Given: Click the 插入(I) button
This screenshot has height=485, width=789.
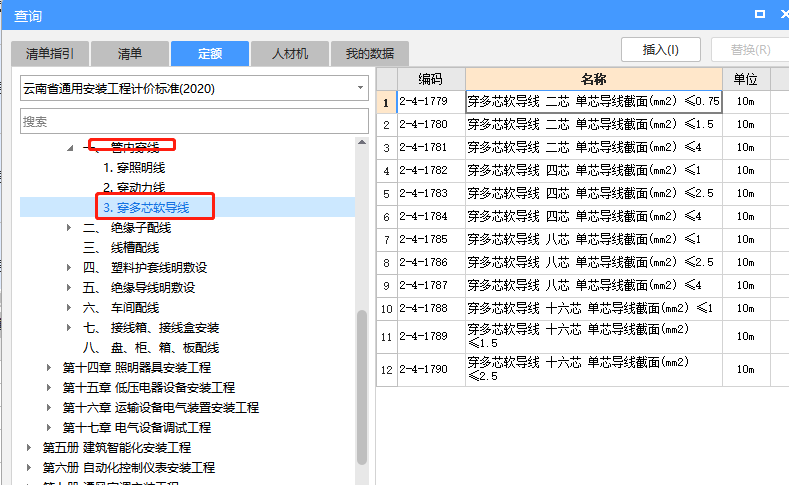Looking at the screenshot, I should coord(661,50).
